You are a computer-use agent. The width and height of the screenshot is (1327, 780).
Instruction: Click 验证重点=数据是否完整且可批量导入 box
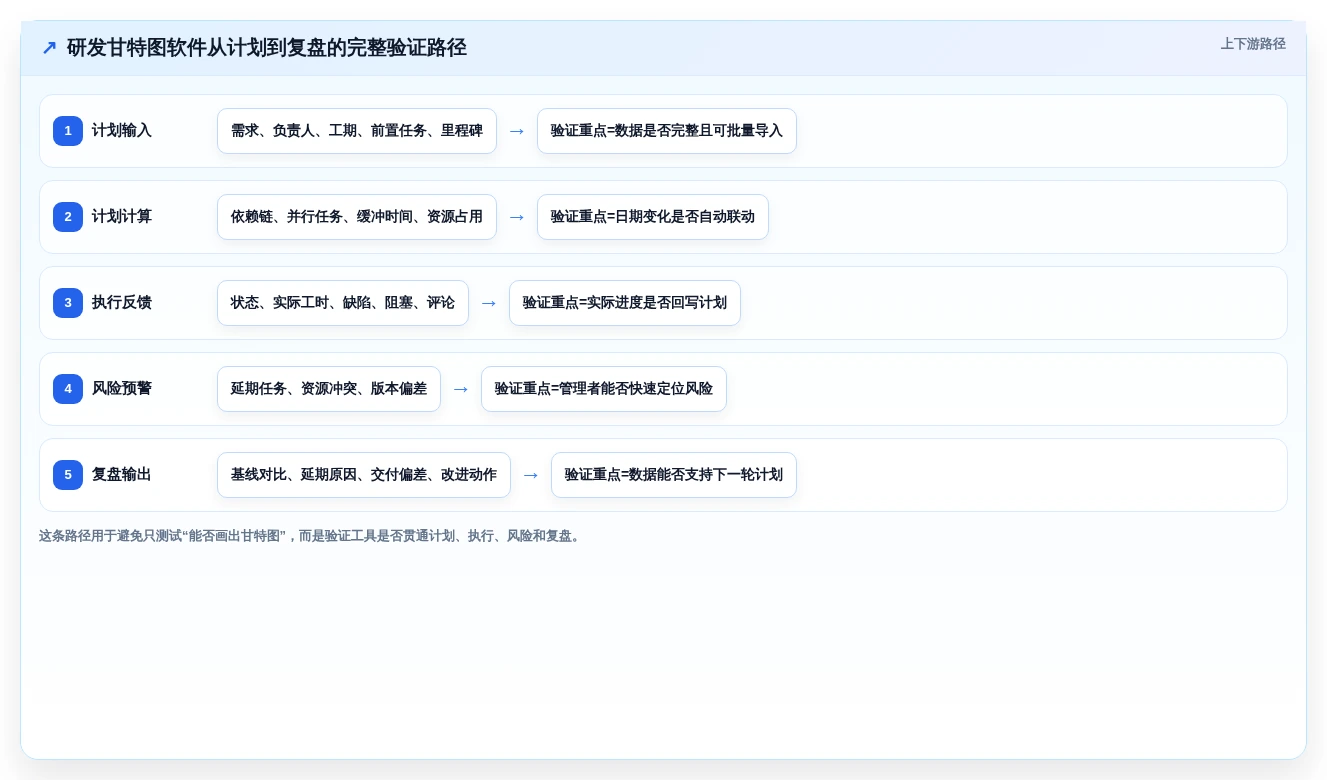[667, 131]
